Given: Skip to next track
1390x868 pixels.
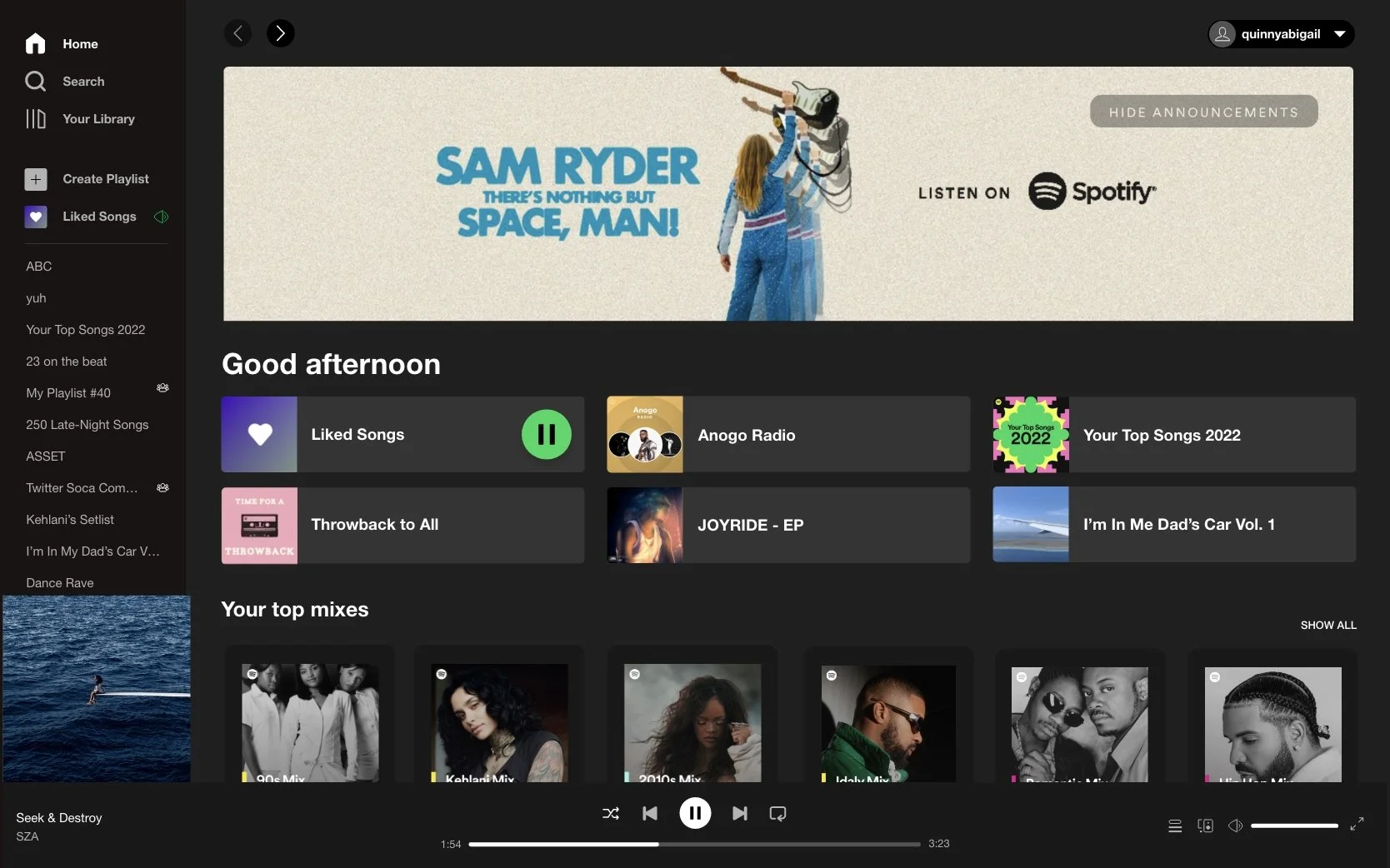Looking at the screenshot, I should [x=740, y=813].
